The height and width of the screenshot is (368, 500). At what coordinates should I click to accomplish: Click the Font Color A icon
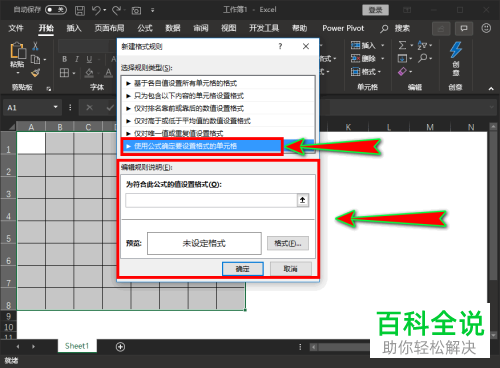(108, 73)
